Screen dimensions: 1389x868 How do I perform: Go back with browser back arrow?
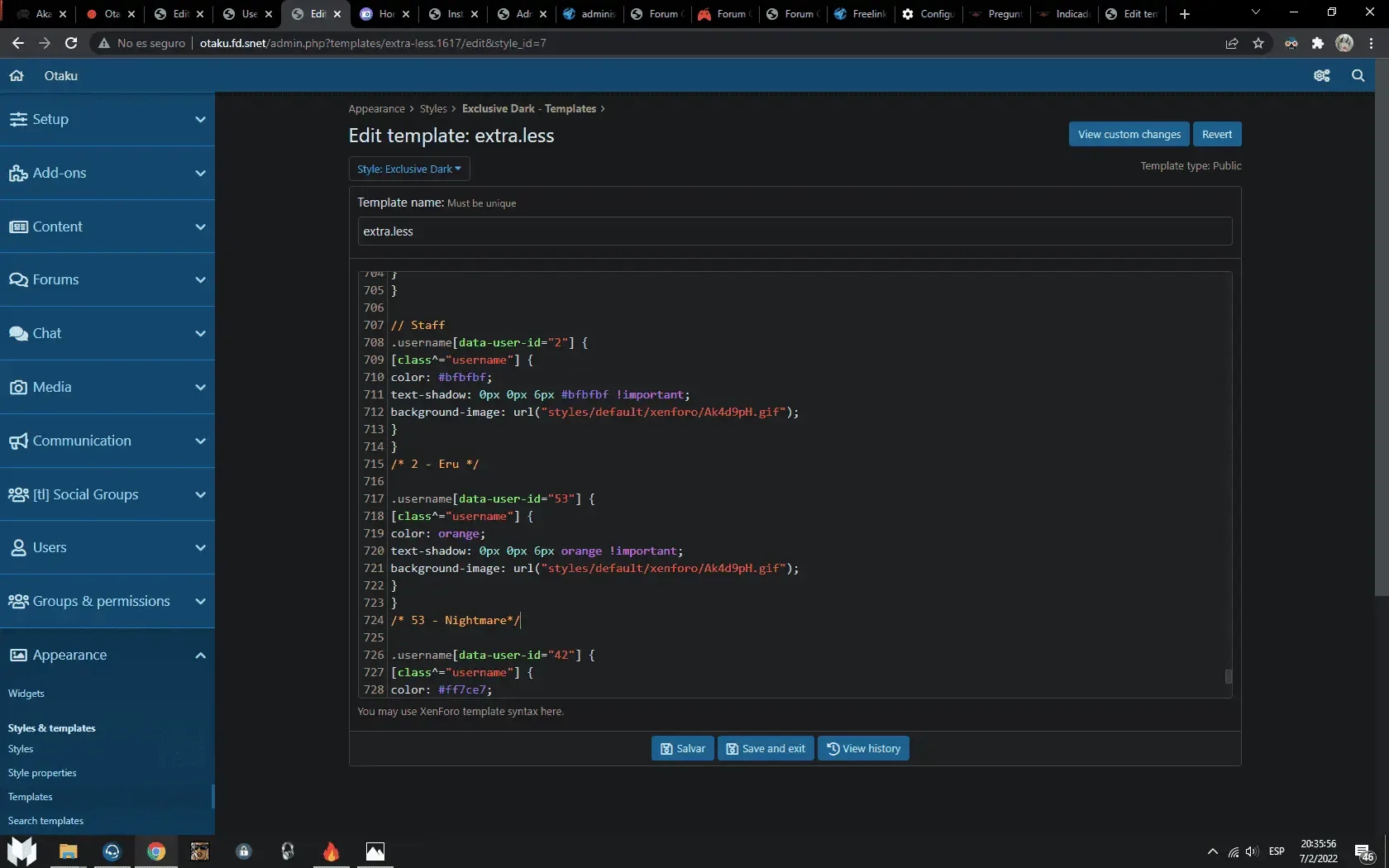[x=18, y=43]
